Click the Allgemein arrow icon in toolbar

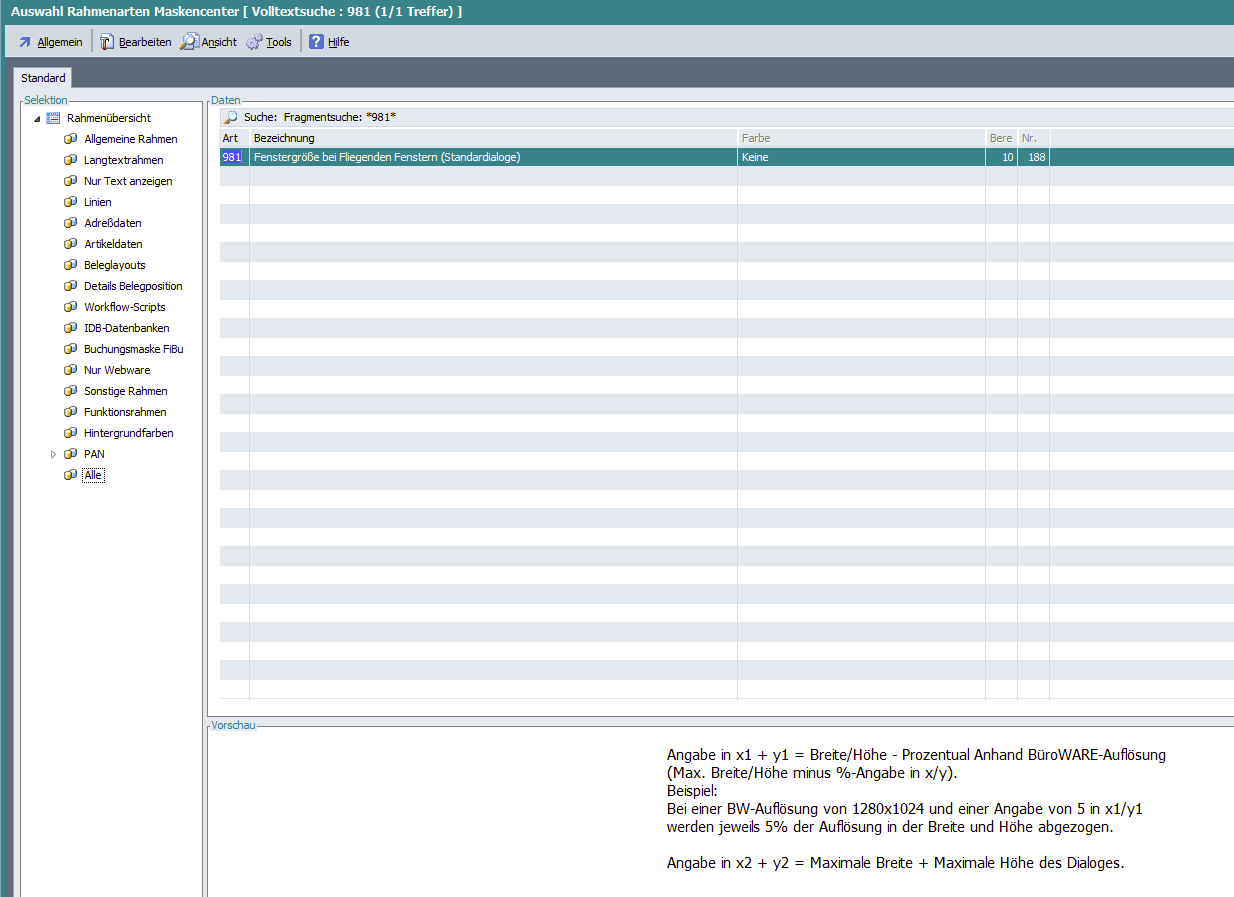(x=25, y=42)
